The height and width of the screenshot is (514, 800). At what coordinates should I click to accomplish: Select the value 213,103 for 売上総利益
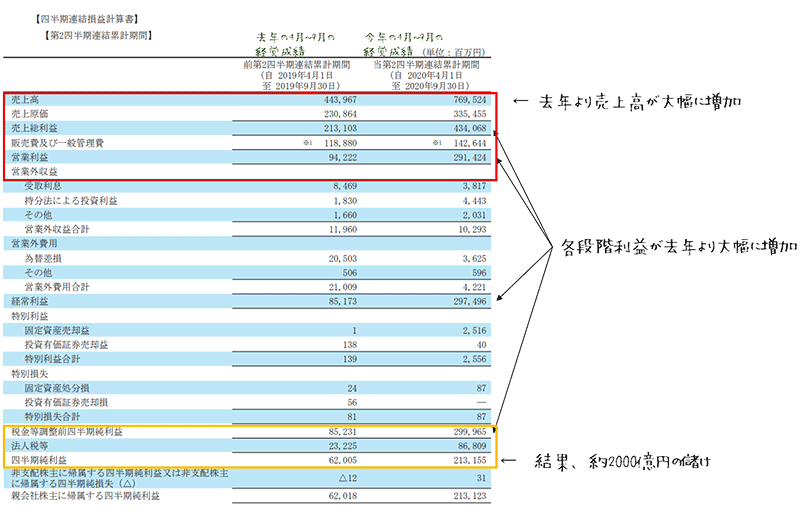coord(340,128)
